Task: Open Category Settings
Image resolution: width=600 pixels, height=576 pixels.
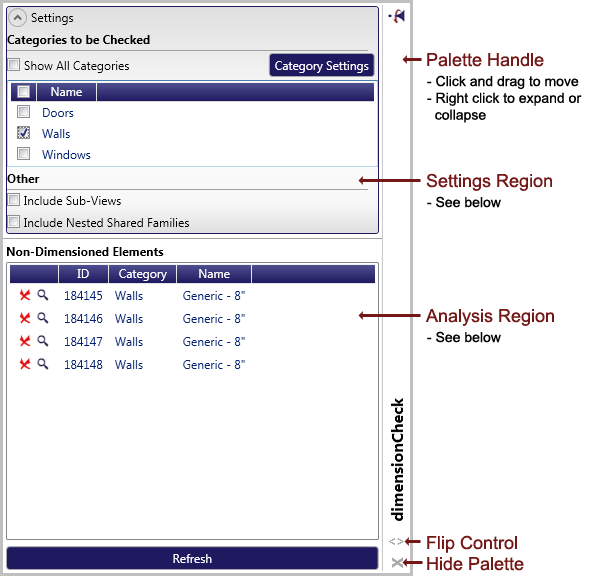Action: 322,66
